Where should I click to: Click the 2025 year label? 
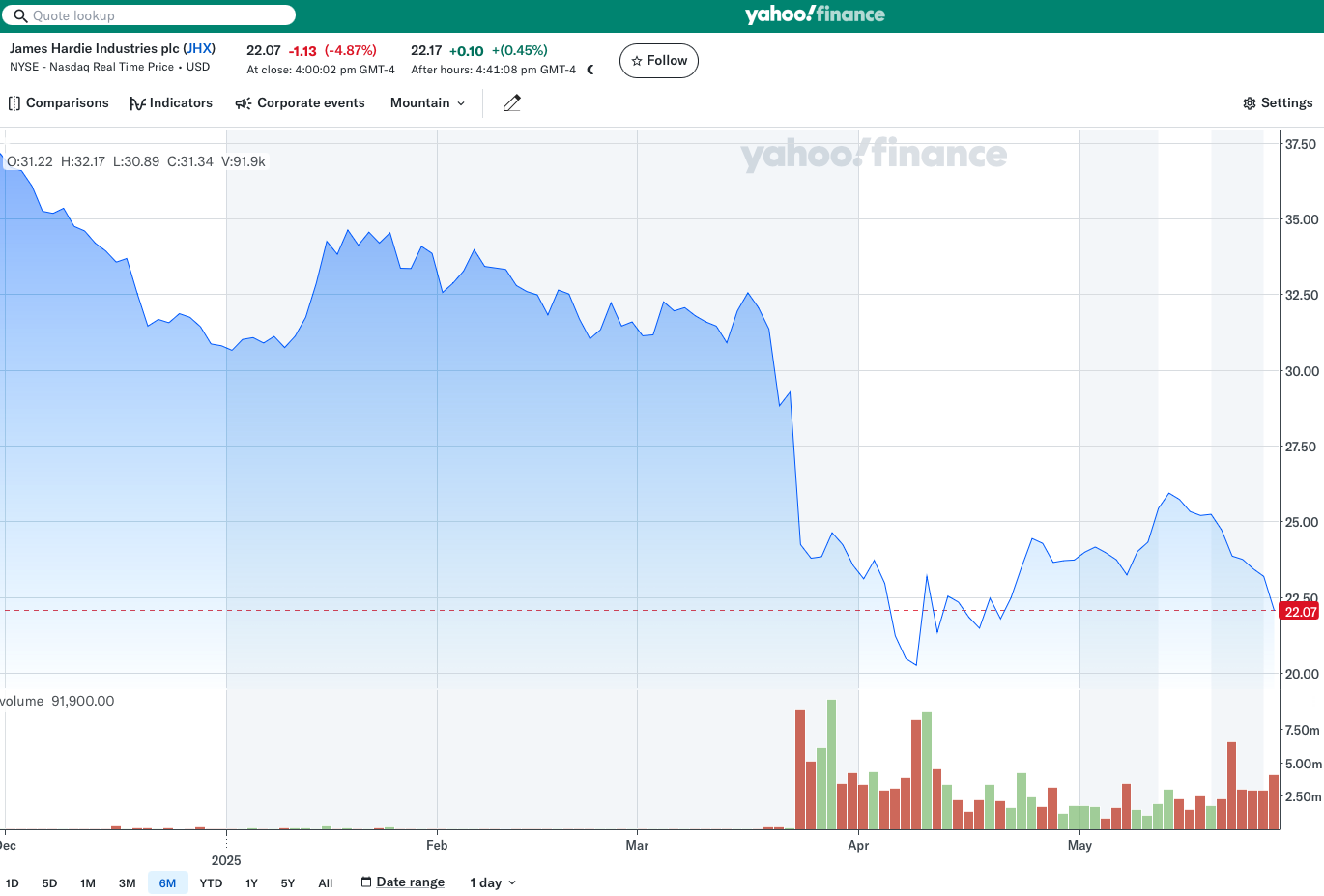click(226, 861)
